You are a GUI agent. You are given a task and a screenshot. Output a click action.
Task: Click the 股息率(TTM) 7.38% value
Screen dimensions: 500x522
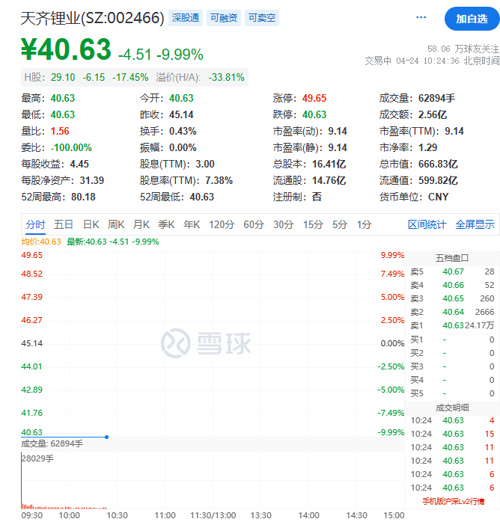point(219,180)
